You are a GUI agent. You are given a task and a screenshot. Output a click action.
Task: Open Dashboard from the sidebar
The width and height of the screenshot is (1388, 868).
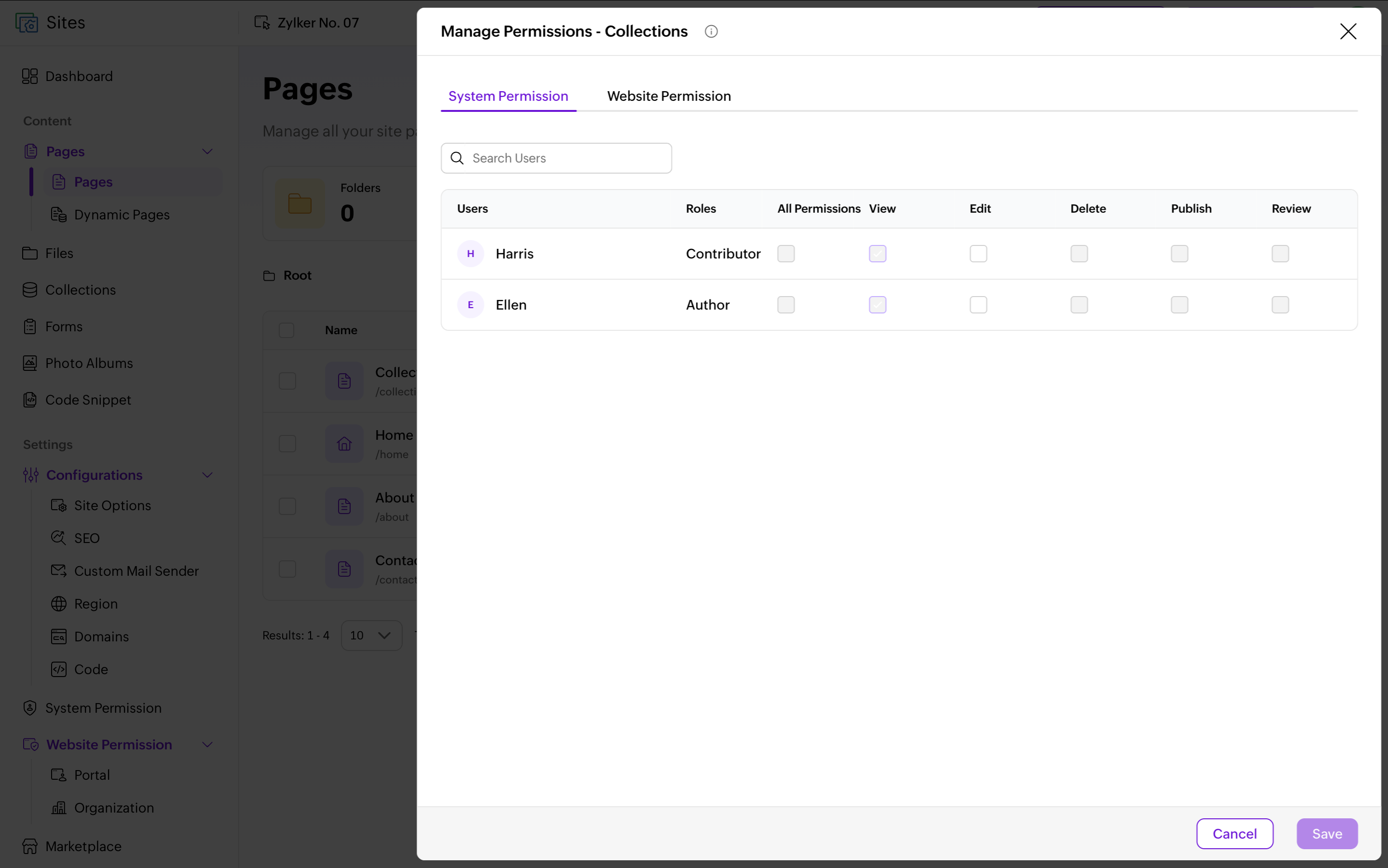pos(67,76)
